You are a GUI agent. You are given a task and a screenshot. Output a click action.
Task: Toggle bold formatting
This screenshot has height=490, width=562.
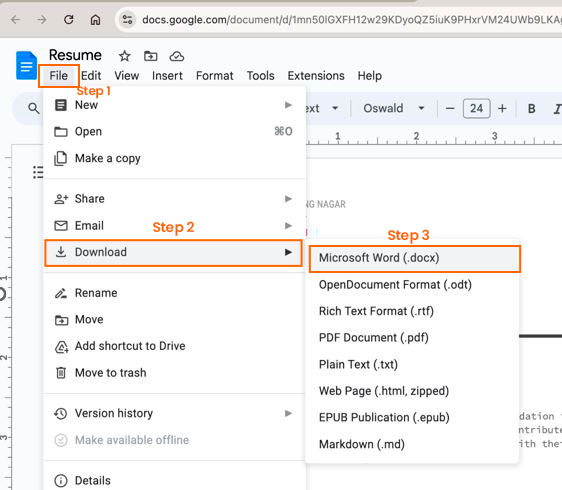coord(532,108)
